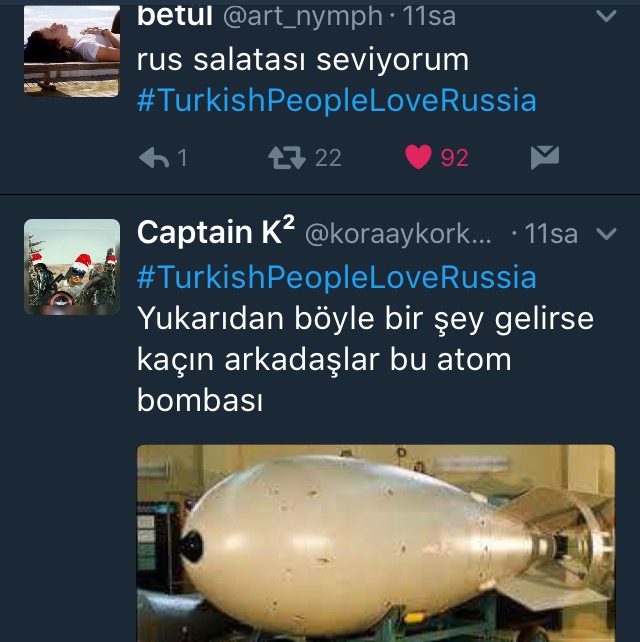Viewport: 640px width, 642px height.
Task: Tap the 22 retweets count
Action: point(328,158)
